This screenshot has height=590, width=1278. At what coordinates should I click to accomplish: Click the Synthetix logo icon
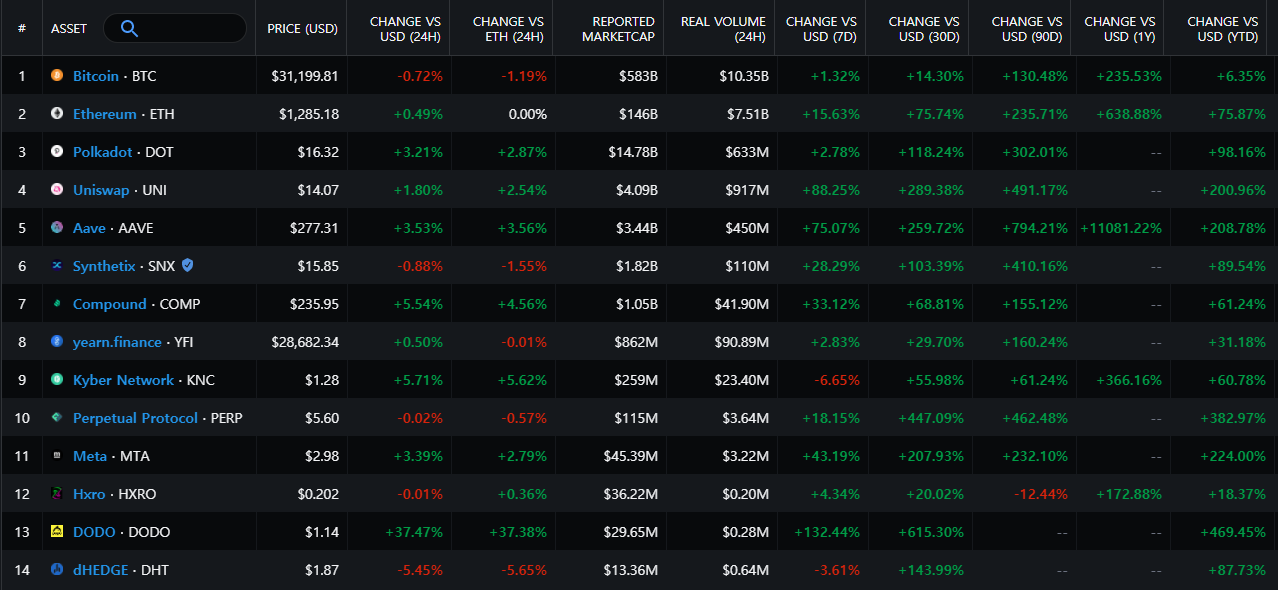(57, 266)
